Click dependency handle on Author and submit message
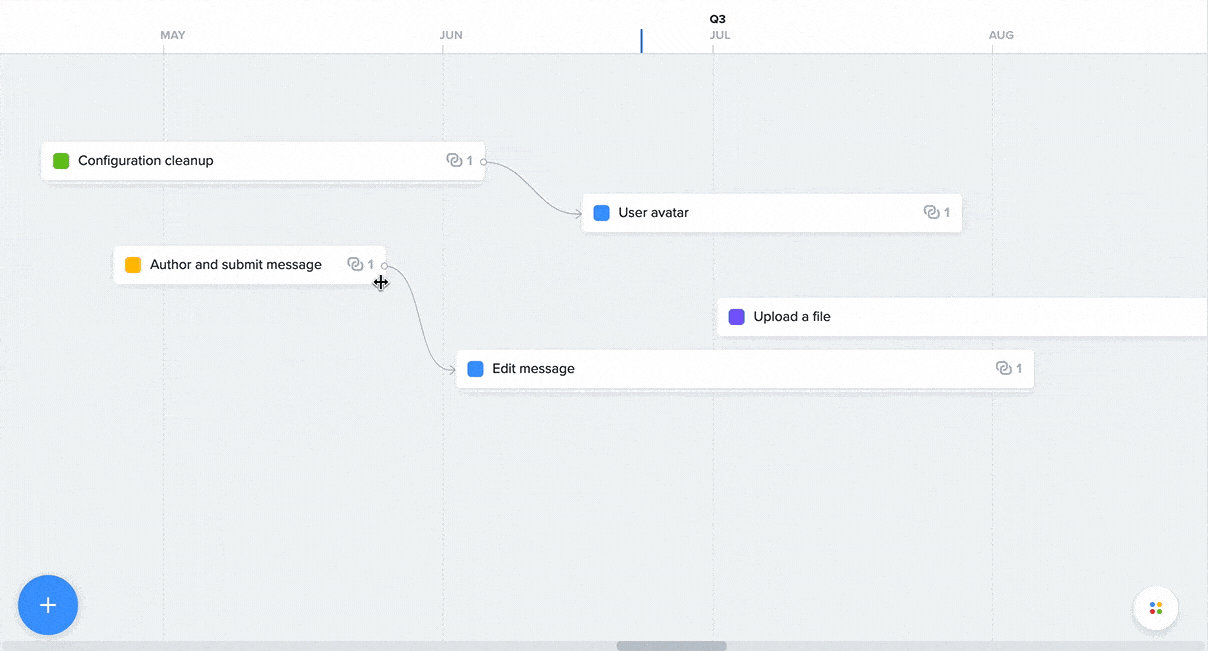This screenshot has height=651, width=1208. tap(384, 266)
